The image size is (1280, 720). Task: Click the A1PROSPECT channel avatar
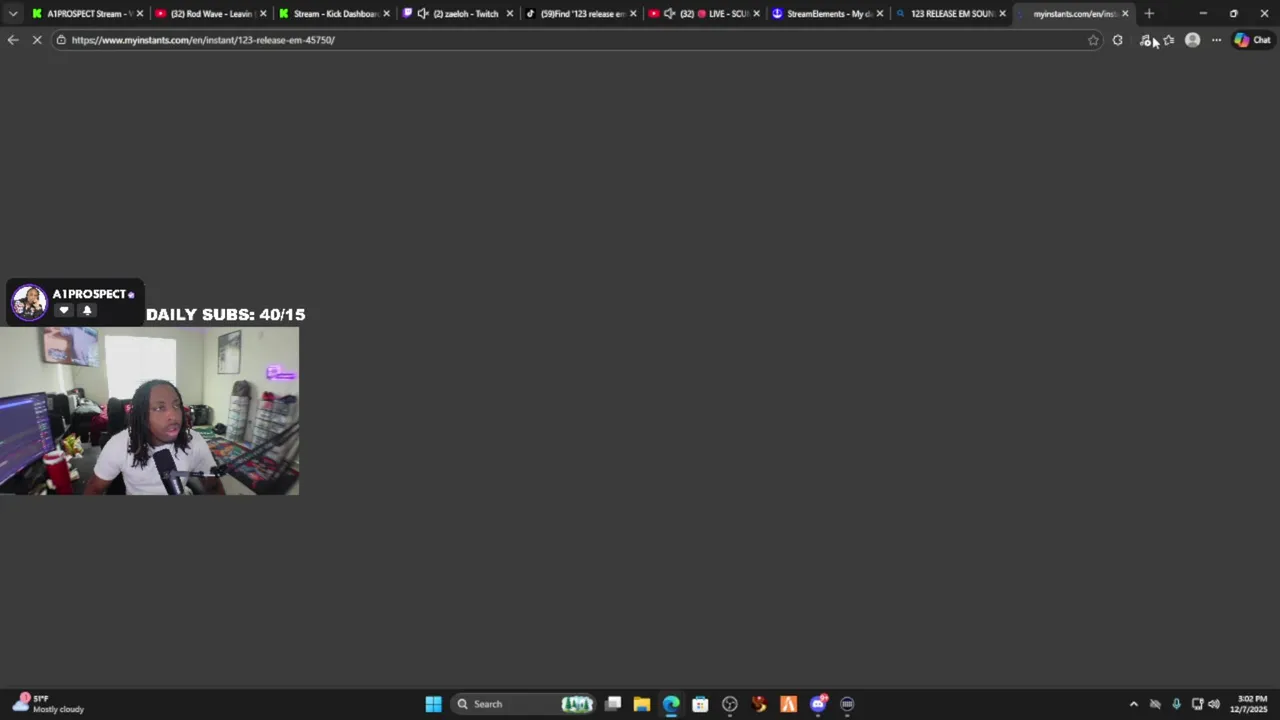tap(29, 302)
